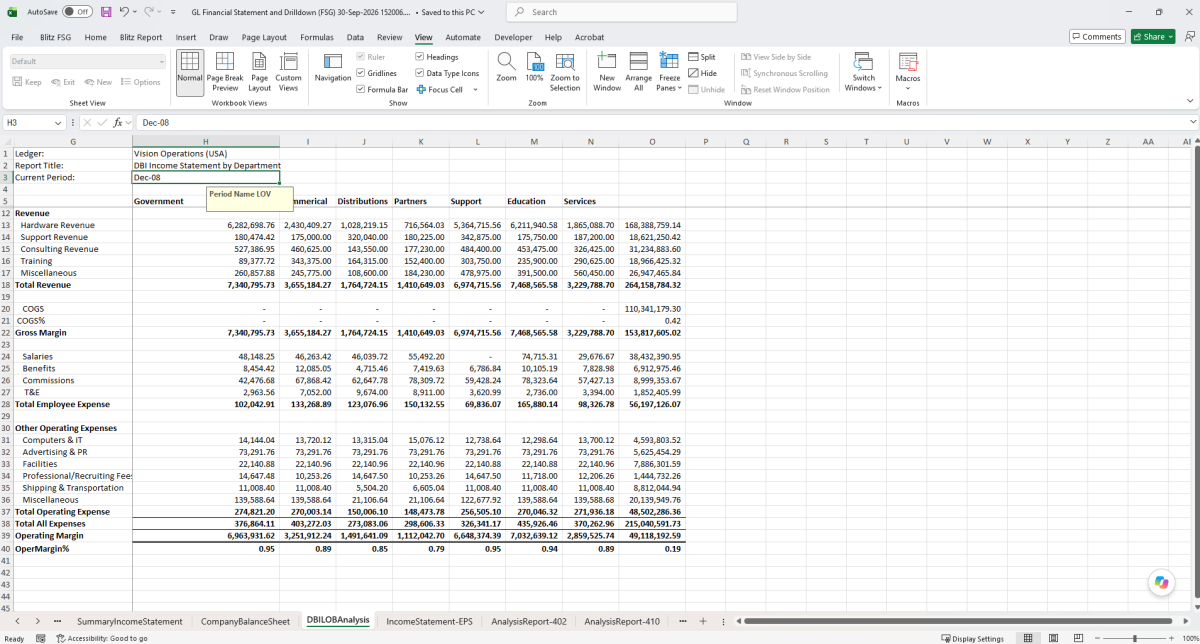Image resolution: width=1200 pixels, height=644 pixels.
Task: Select column header P
Action: click(705, 142)
